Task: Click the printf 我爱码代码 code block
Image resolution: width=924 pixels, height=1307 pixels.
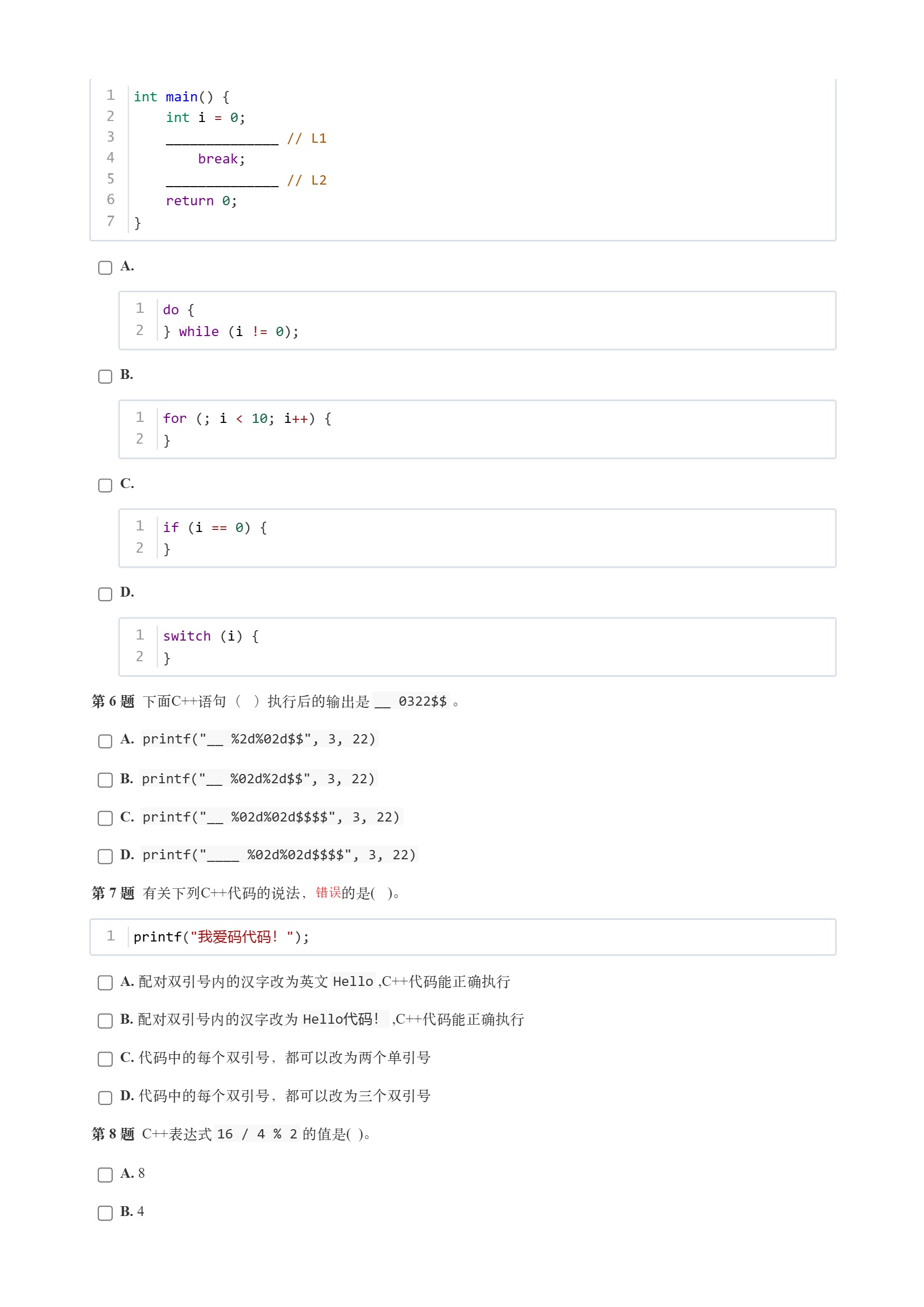Action: pos(463,936)
